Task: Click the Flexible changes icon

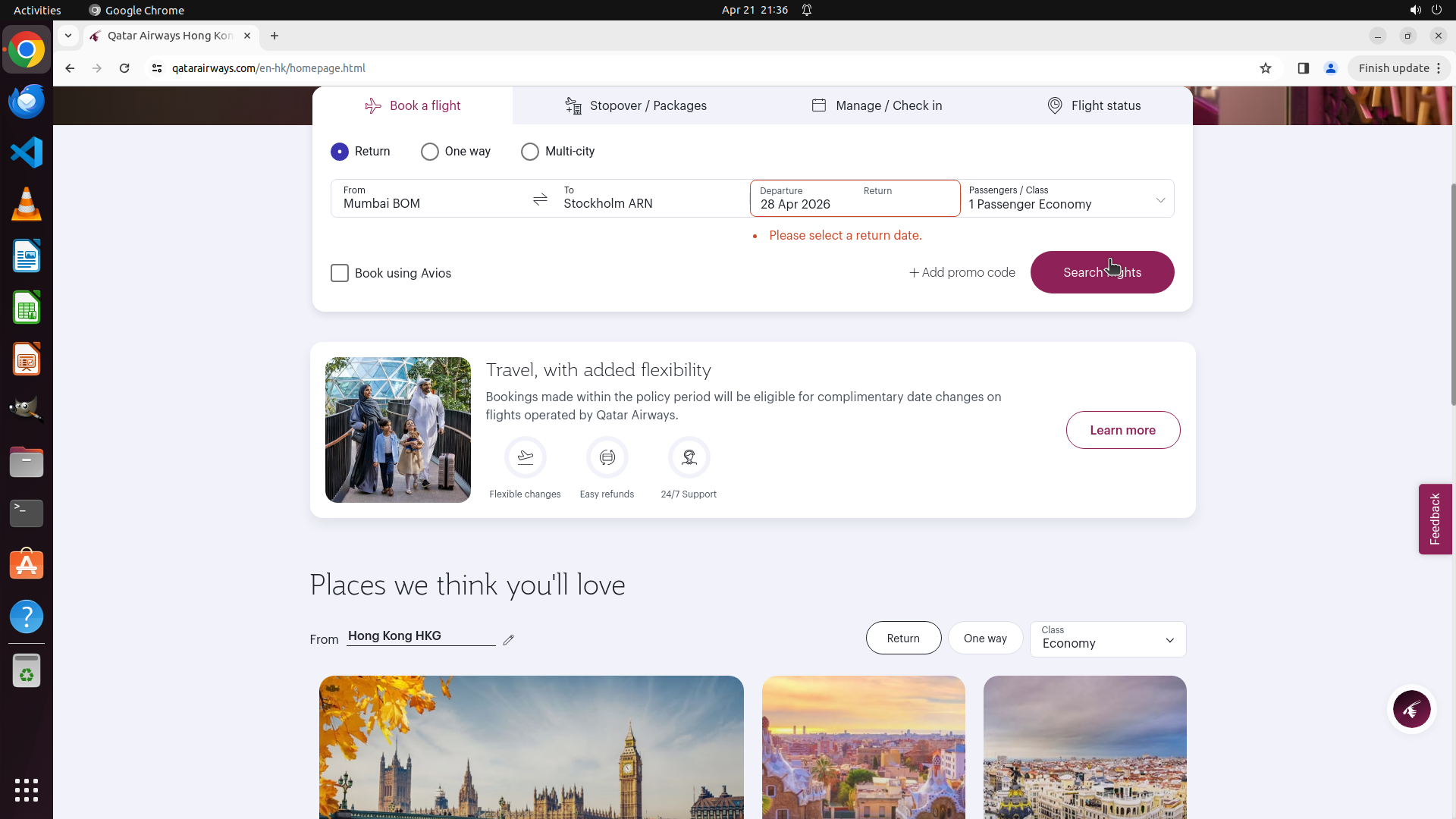Action: point(525,457)
